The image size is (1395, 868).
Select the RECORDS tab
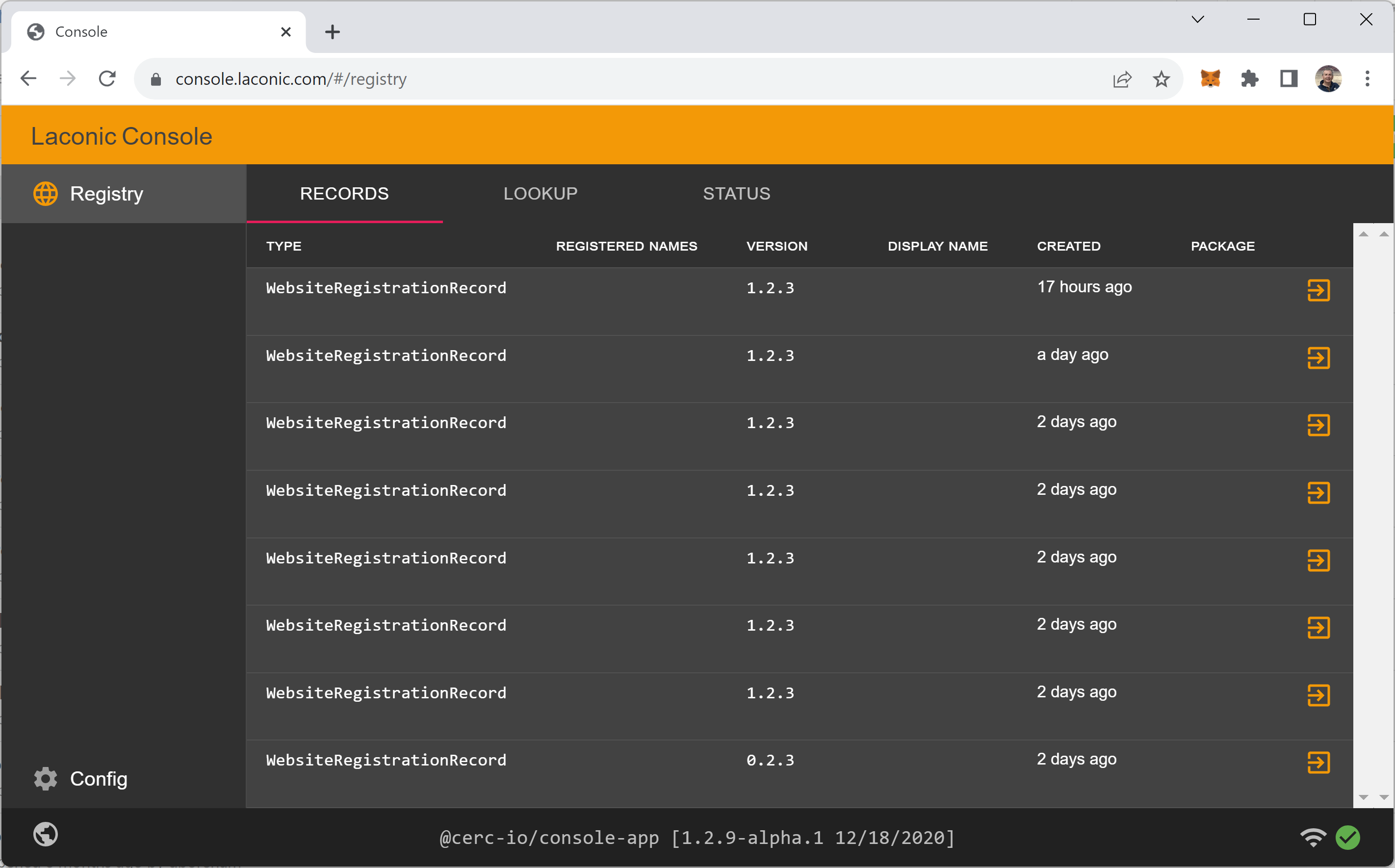tap(344, 194)
